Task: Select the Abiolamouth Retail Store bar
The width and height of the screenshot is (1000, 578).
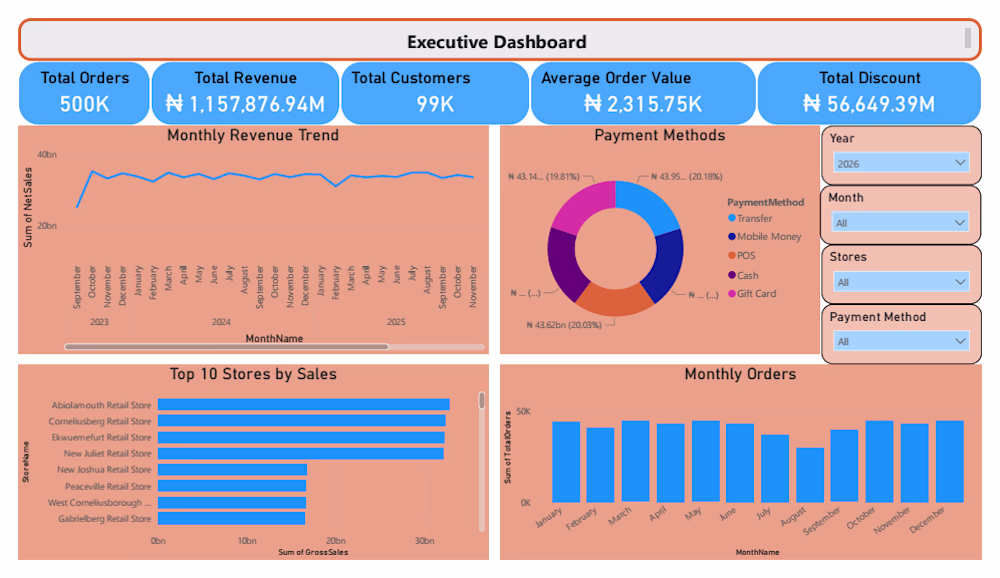Action: point(304,404)
